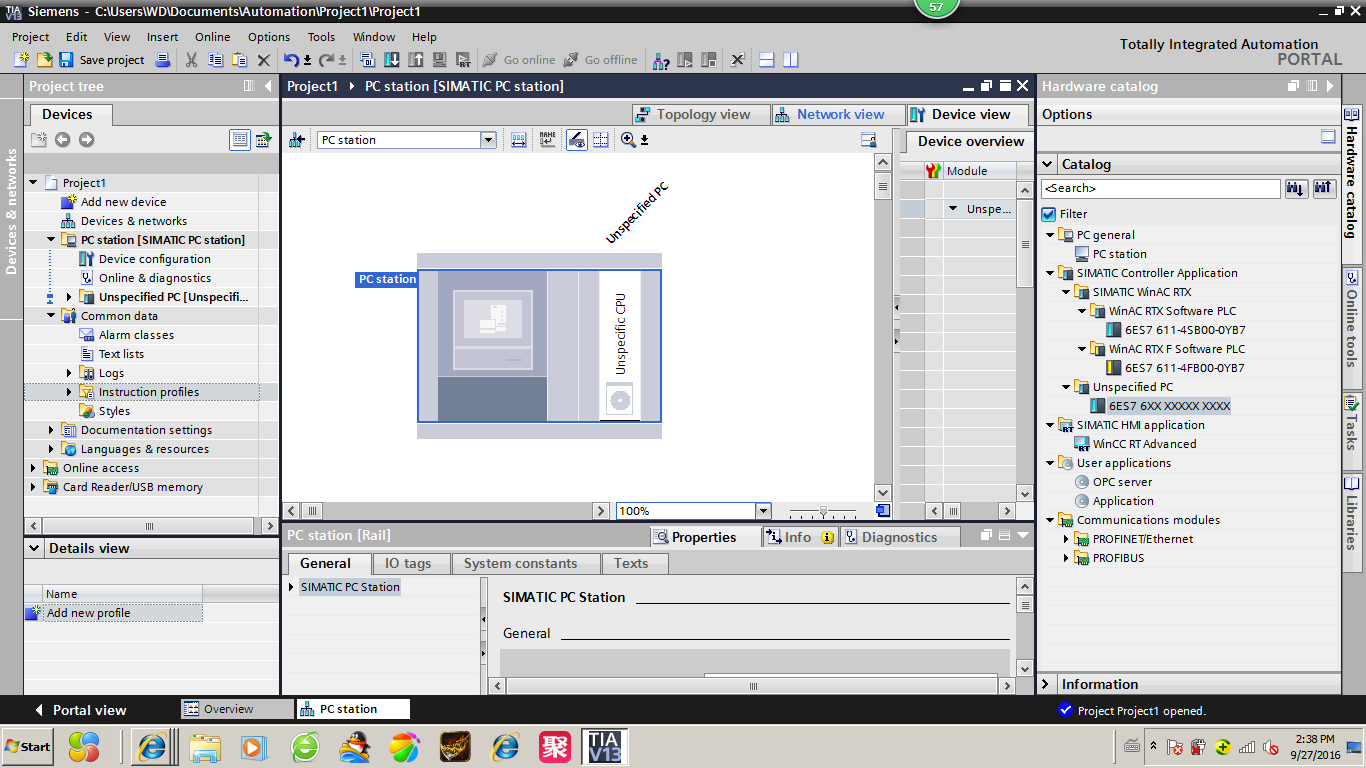Search upward in the hardware catalog
1366x768 pixels.
1324,188
